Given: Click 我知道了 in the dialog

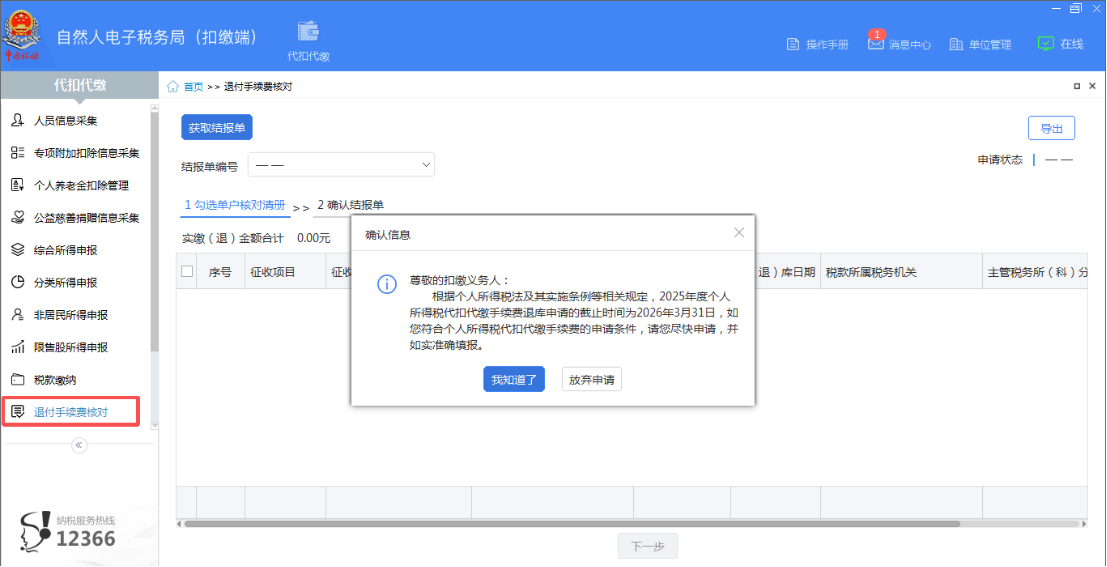Looking at the screenshot, I should pyautogui.click(x=514, y=379).
